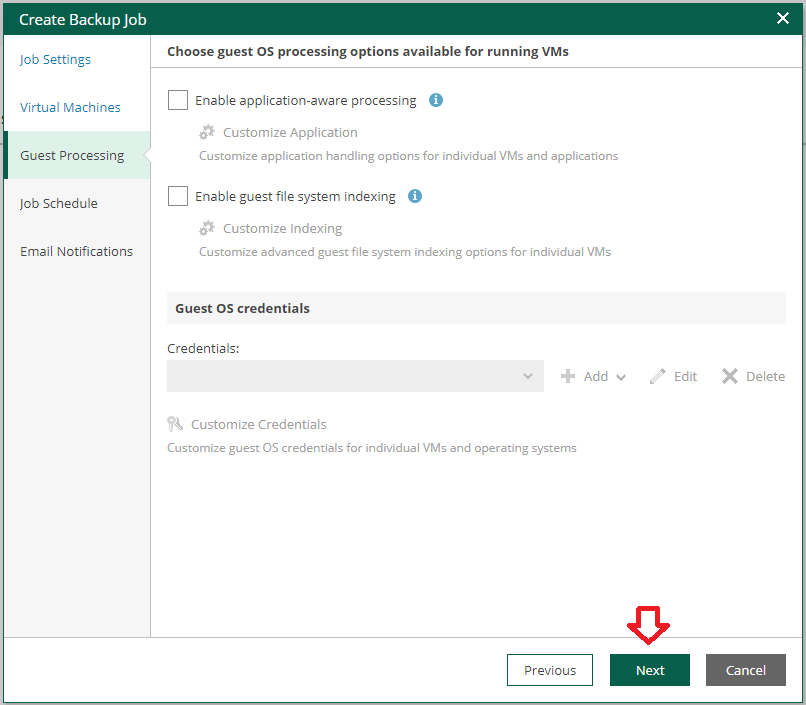806x705 pixels.
Task: Click info icon beside guest file system indexing
Action: [415, 196]
